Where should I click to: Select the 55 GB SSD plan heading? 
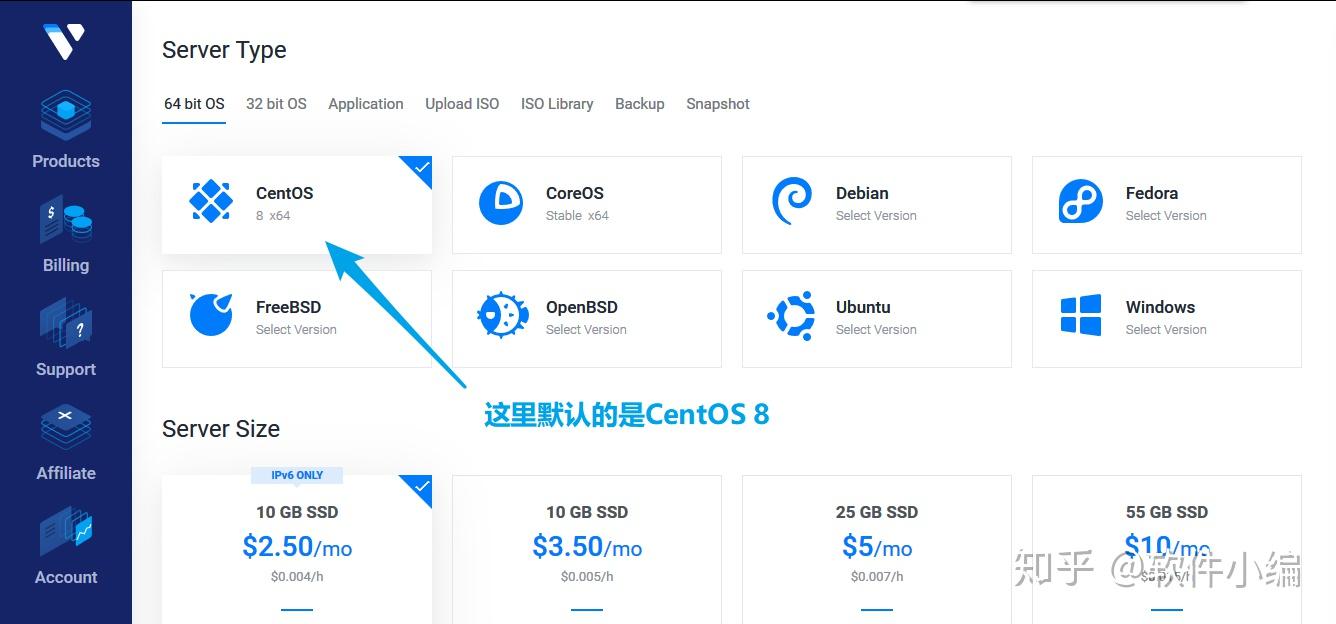coord(1167,512)
